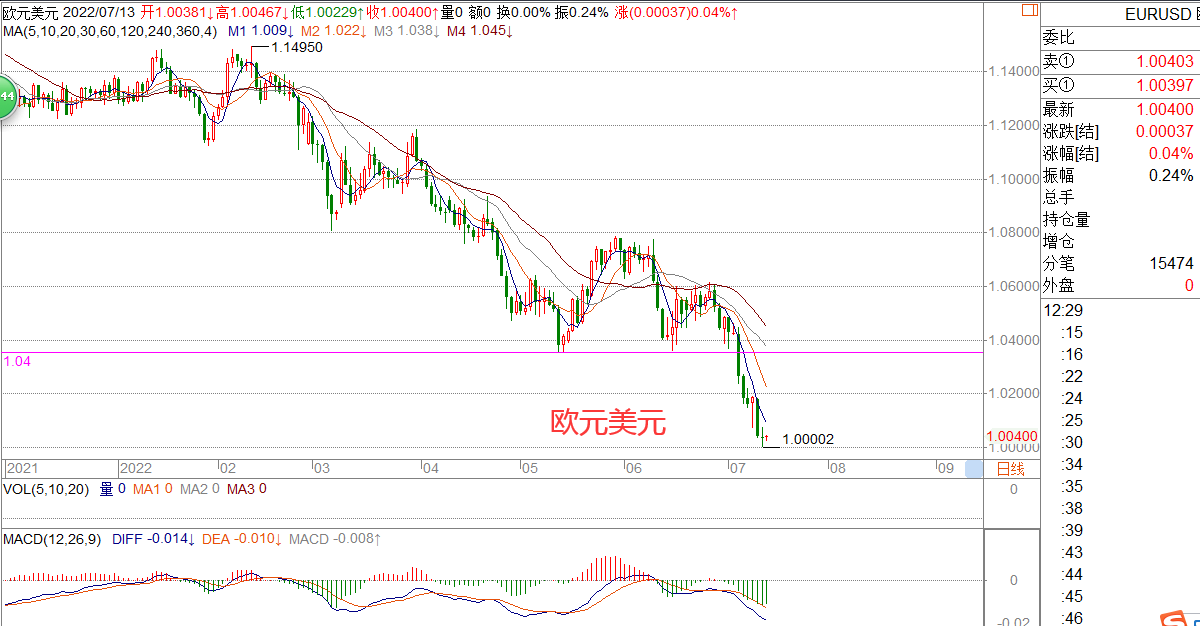The height and width of the screenshot is (626, 1200).
Task: Click the 07 month label on time axis
Action: (737, 468)
